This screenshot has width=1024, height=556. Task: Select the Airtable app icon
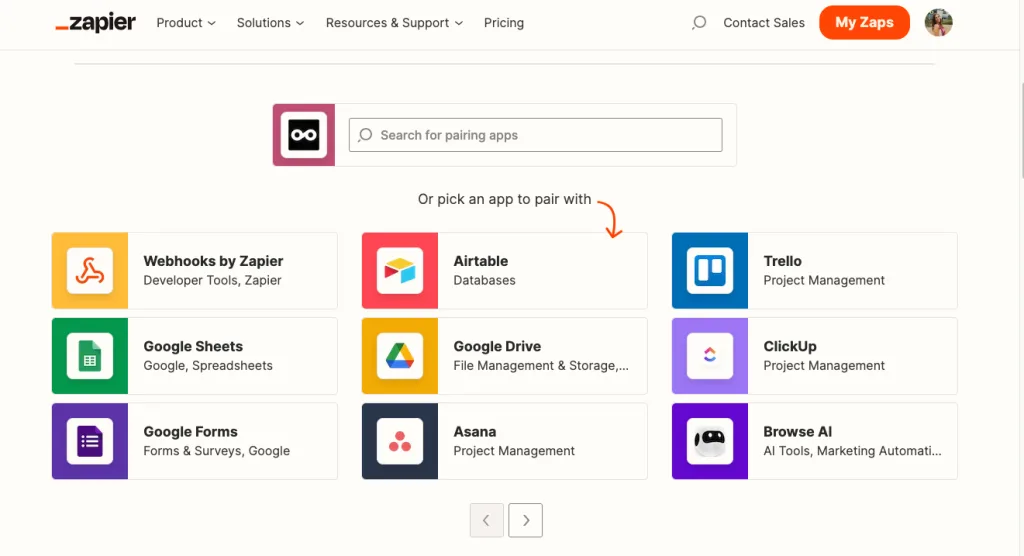click(x=400, y=271)
